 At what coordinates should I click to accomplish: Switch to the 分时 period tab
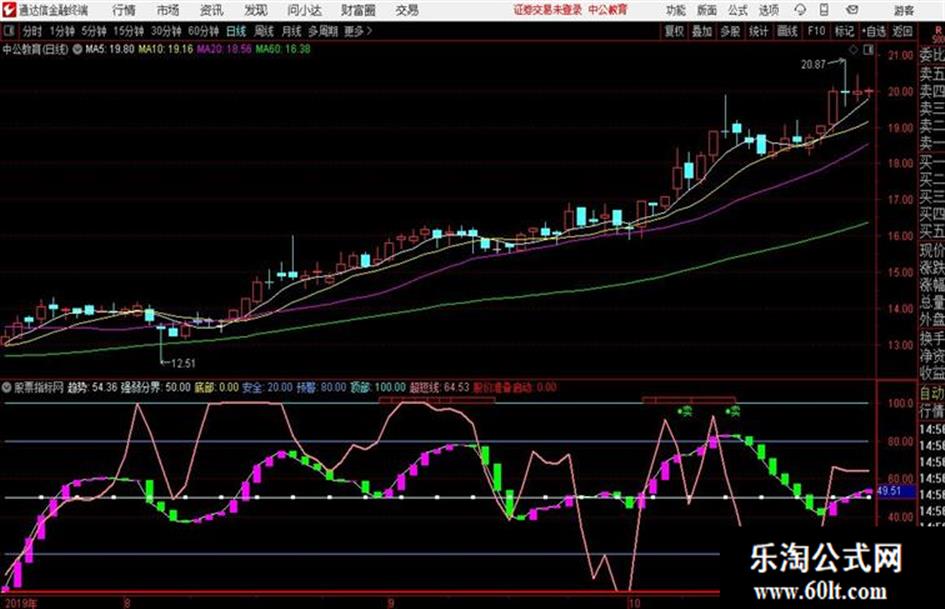pos(32,31)
